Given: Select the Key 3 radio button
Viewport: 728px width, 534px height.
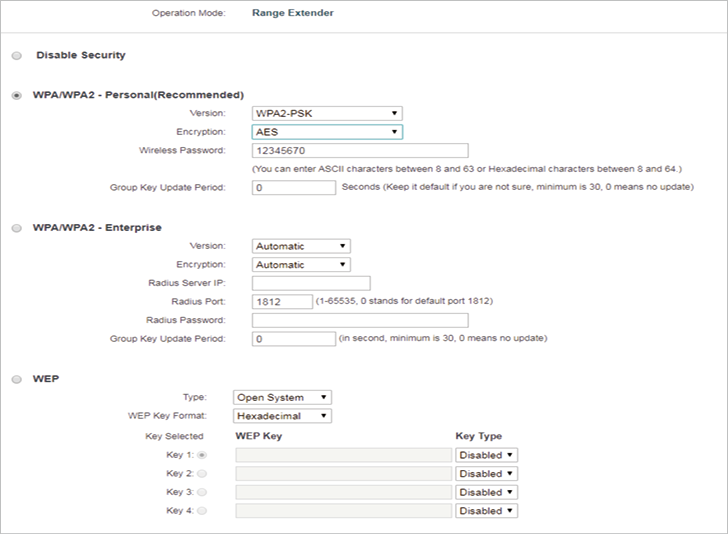Looking at the screenshot, I should (202, 492).
